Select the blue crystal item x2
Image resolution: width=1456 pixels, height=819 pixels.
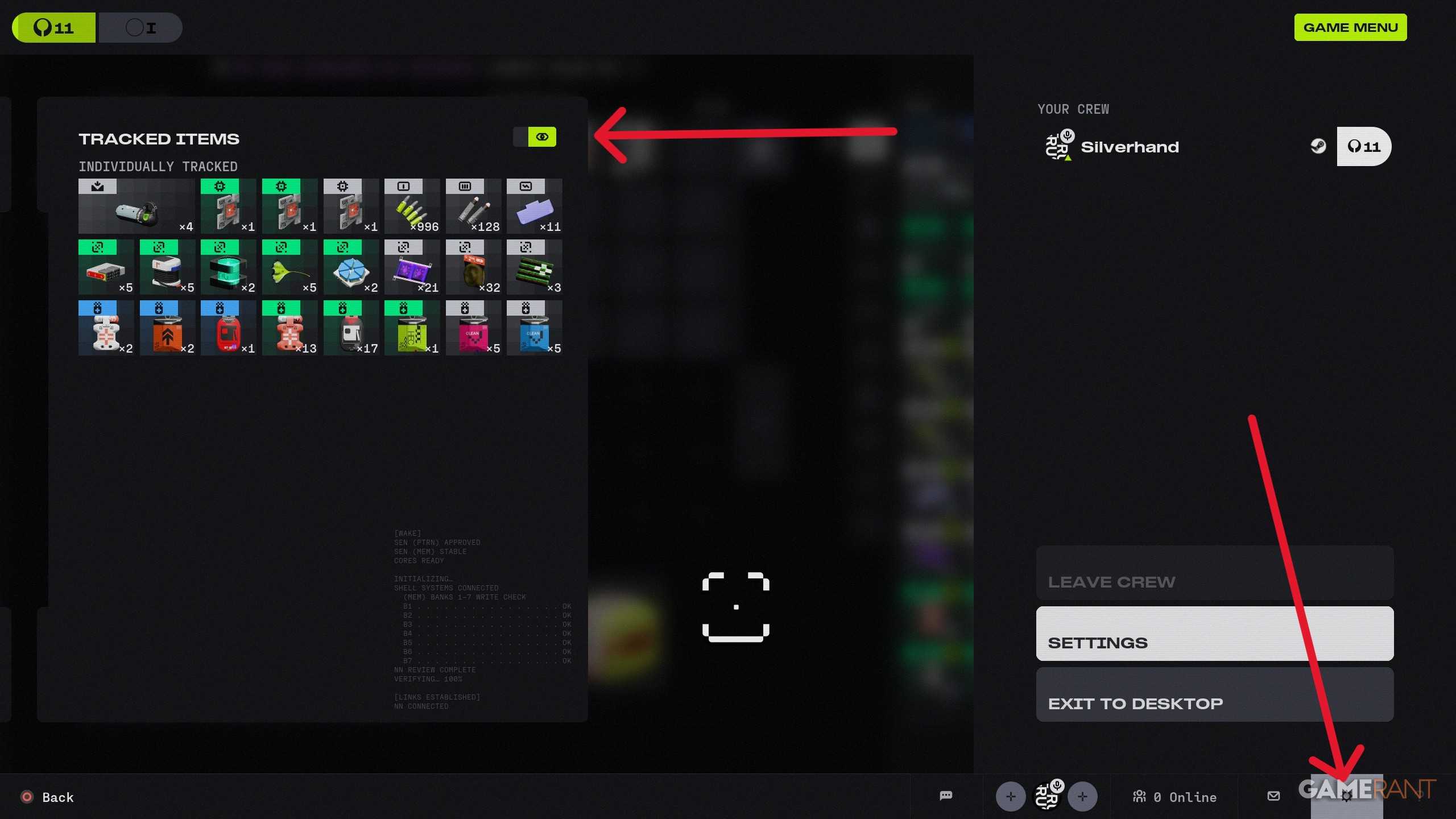351,267
